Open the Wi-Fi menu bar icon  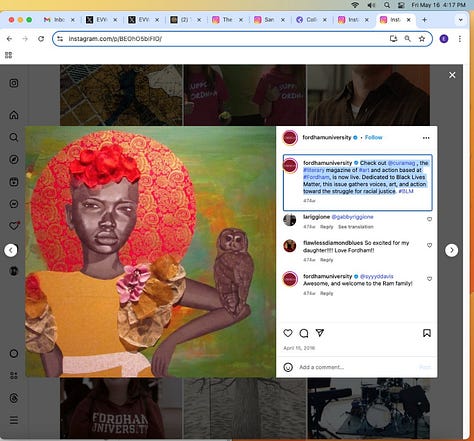pos(355,5)
